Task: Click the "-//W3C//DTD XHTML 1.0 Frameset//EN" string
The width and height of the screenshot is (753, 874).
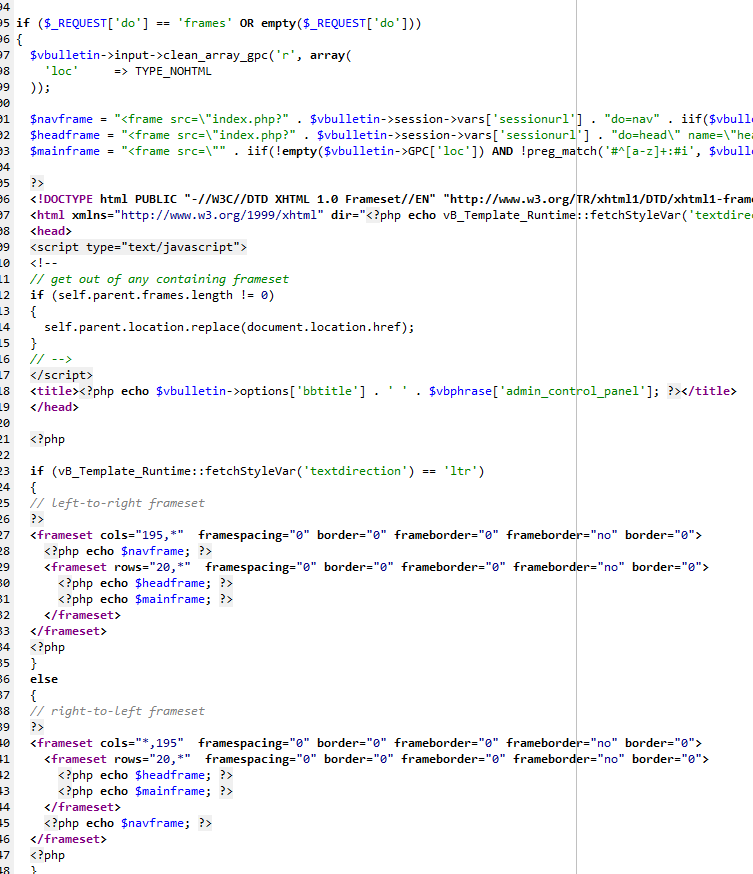Action: pyautogui.click(x=310, y=200)
